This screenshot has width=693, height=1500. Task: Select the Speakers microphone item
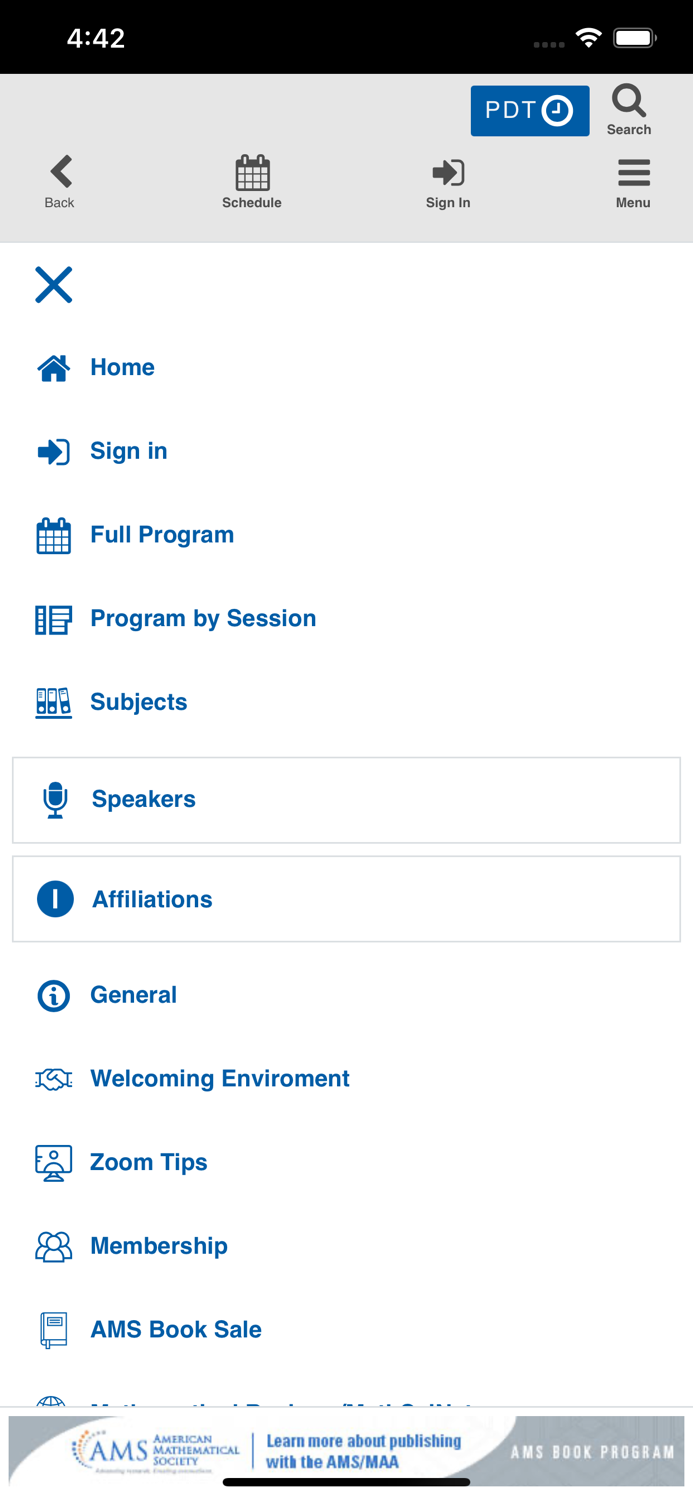click(56, 800)
